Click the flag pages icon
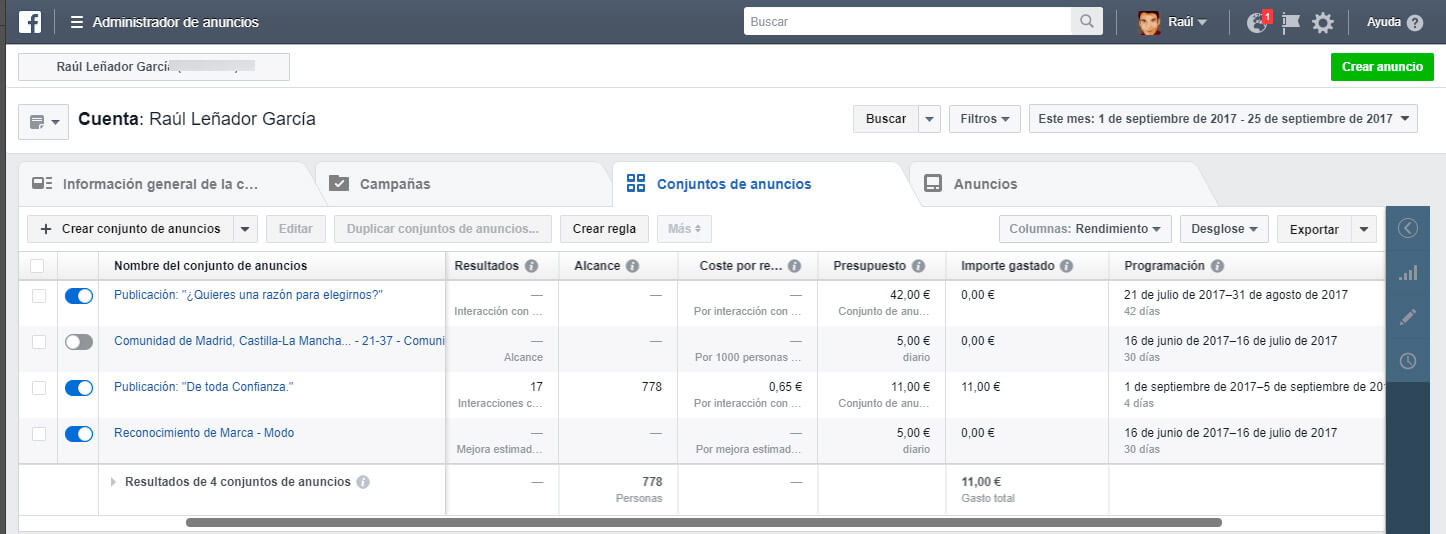The image size is (1446, 534). click(x=1291, y=22)
